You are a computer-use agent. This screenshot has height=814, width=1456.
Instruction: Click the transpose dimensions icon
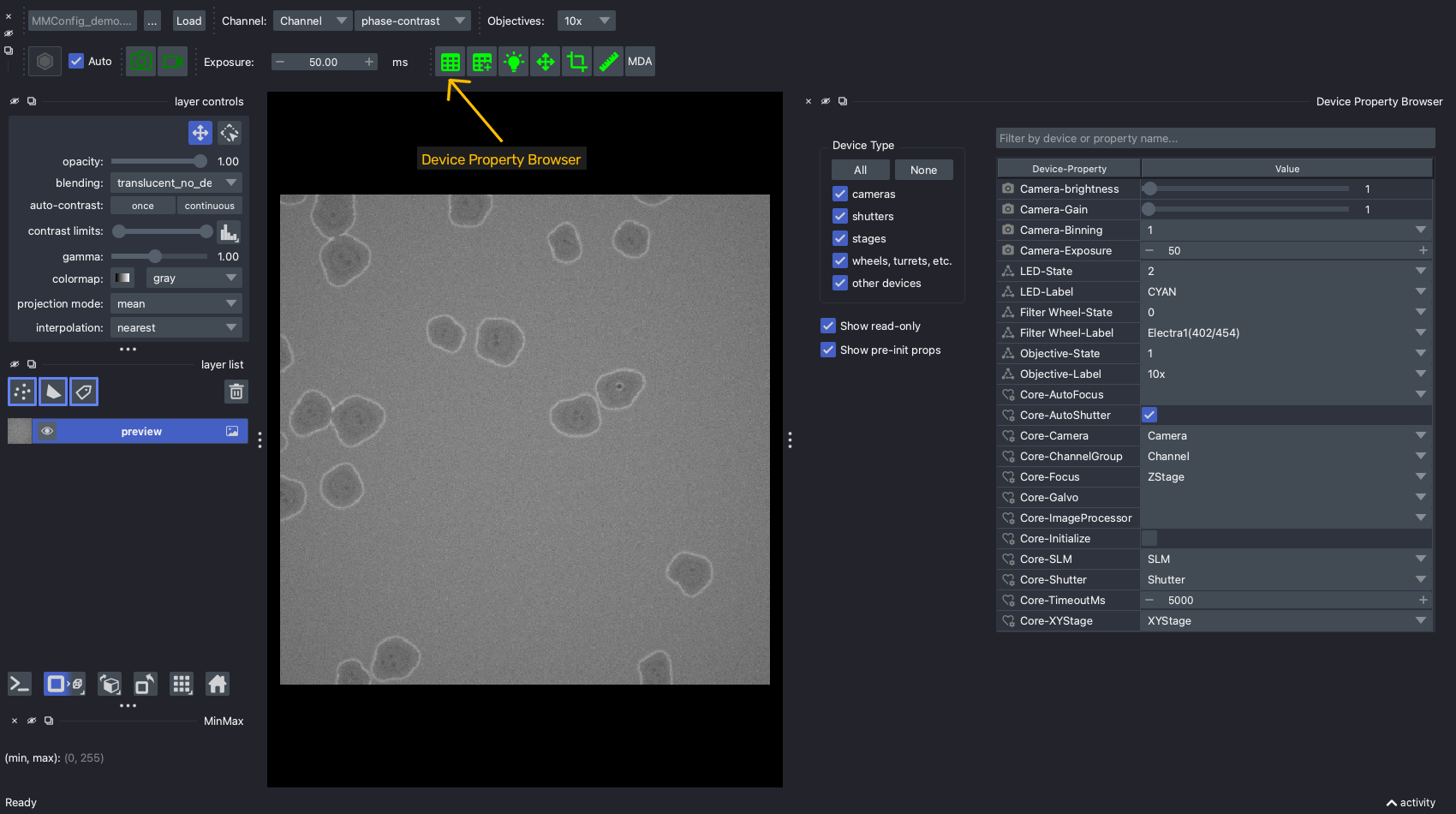point(146,684)
